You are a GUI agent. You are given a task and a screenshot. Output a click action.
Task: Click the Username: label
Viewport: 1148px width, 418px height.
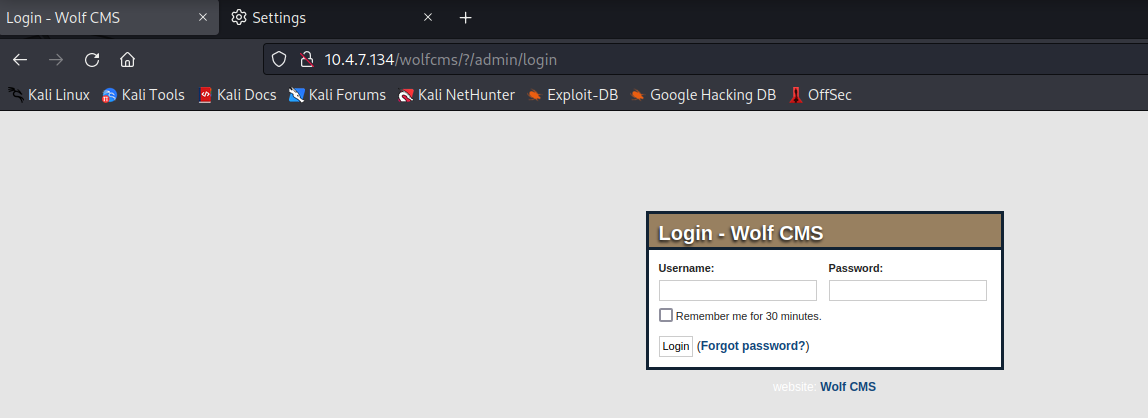tap(686, 268)
